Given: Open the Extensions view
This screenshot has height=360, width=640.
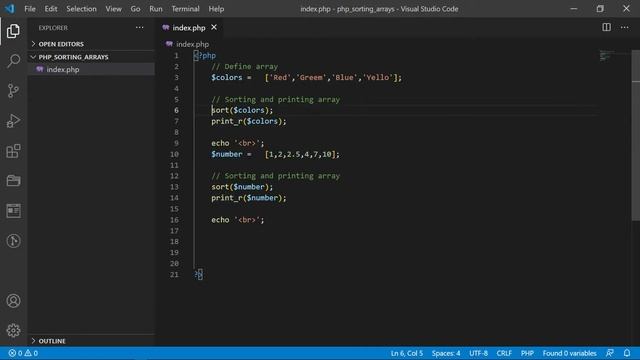Looking at the screenshot, I should (x=13, y=151).
